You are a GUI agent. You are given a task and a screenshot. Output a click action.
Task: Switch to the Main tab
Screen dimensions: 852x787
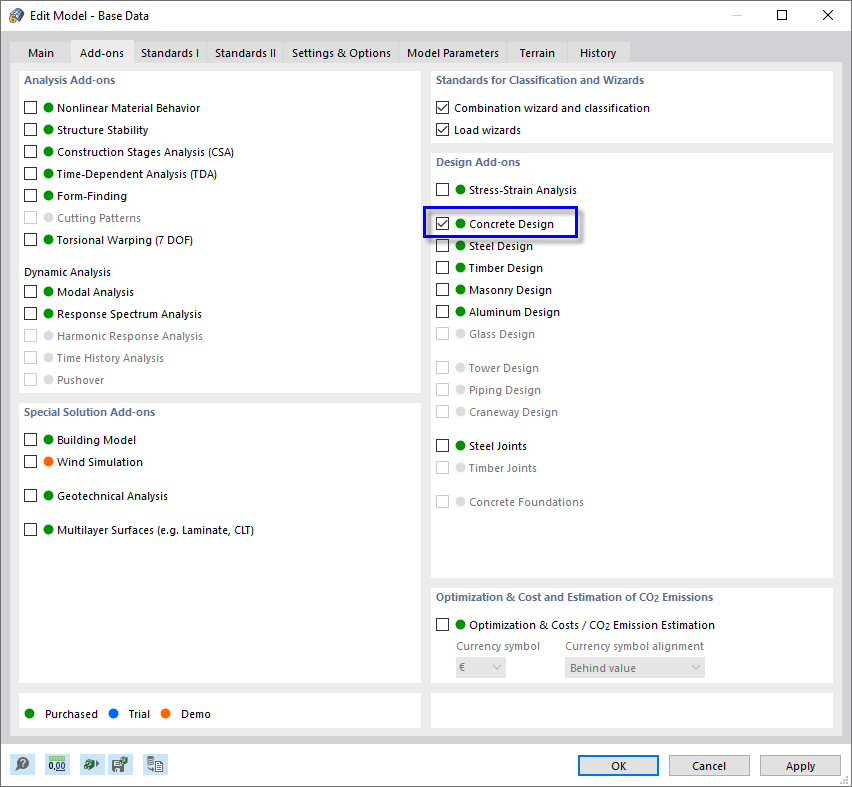41,53
